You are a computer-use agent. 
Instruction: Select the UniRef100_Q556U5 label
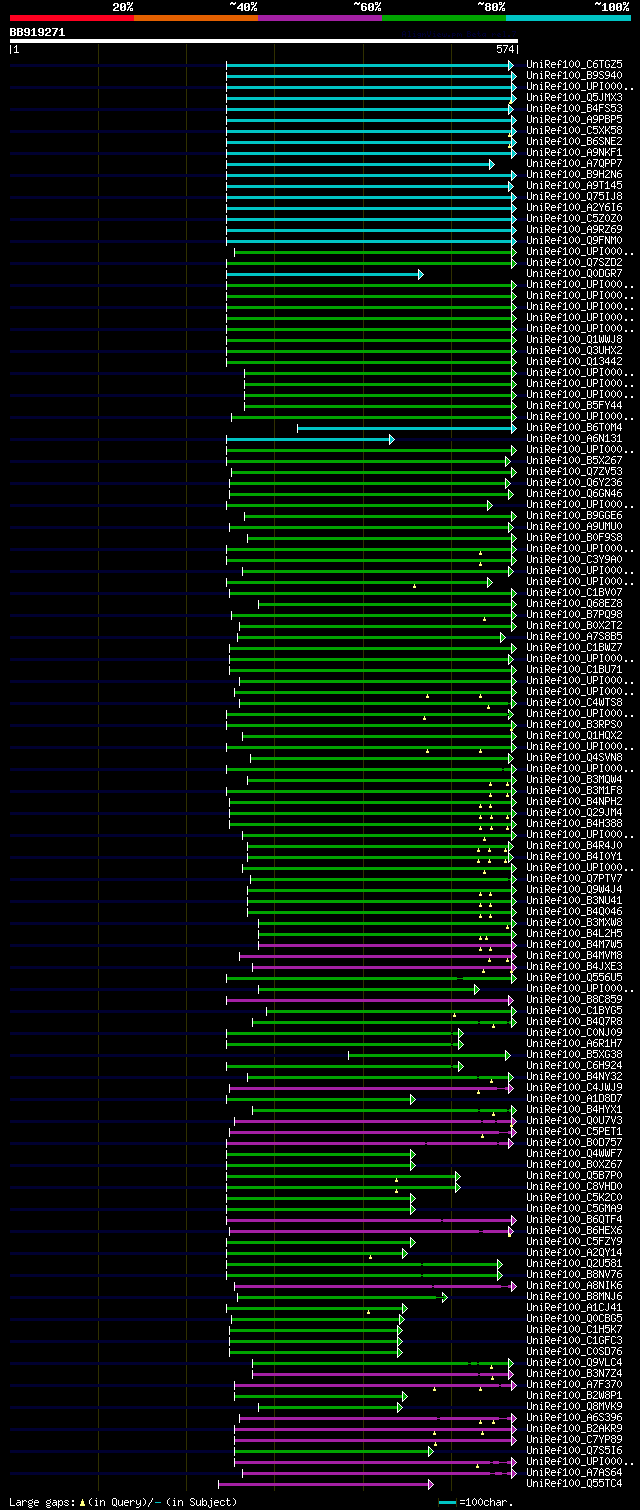tap(574, 977)
